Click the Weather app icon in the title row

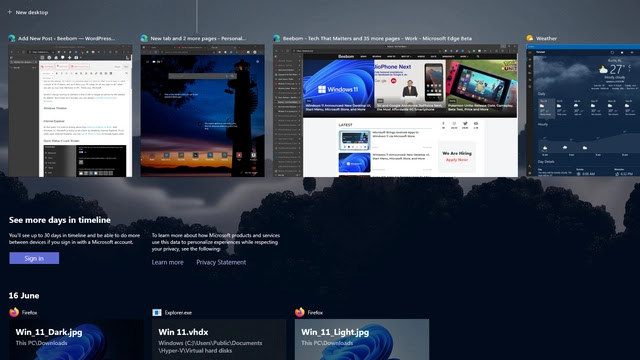[530, 38]
